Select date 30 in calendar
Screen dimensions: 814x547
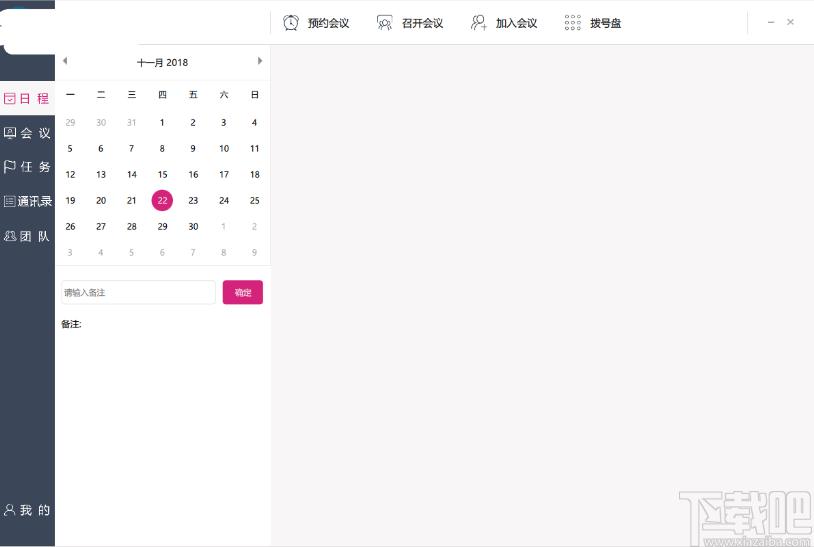193,226
